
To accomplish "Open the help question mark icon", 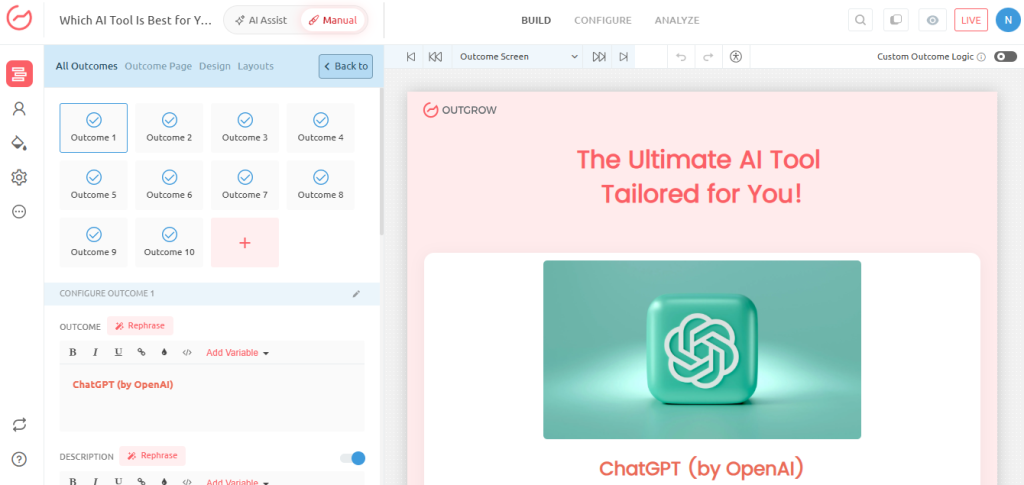I will [20, 459].
